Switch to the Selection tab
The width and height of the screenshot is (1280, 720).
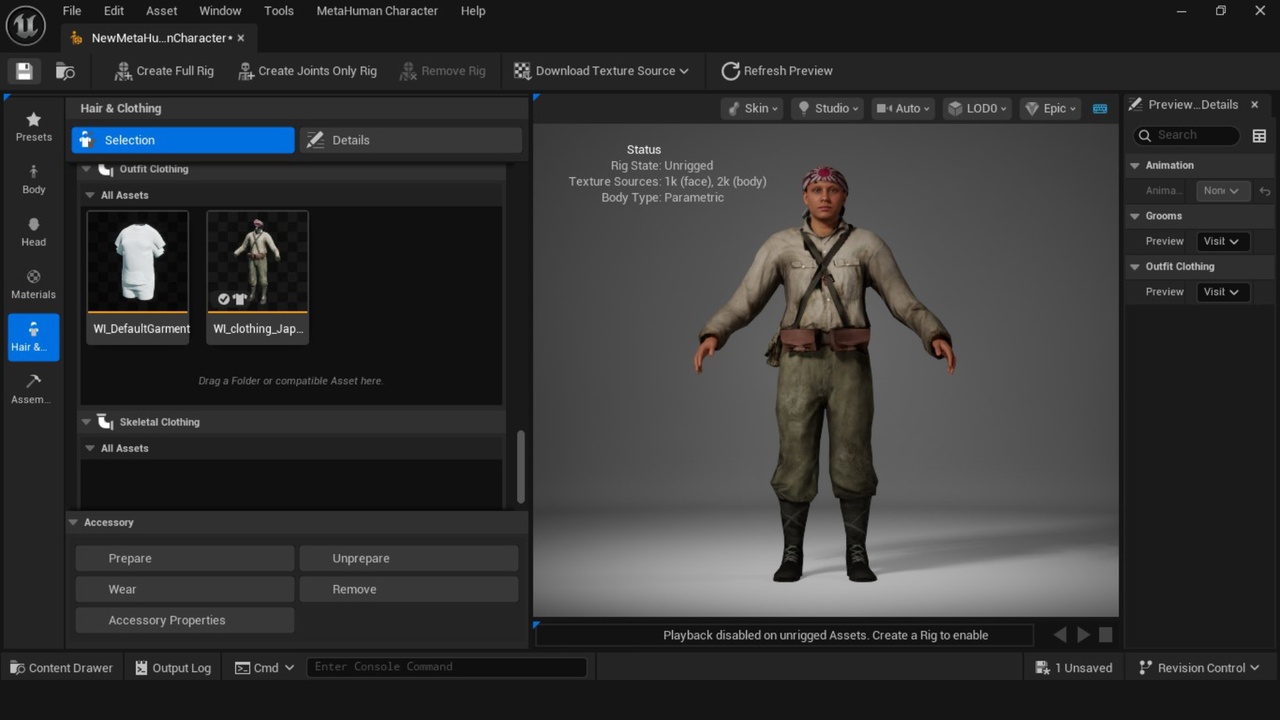[x=183, y=140]
